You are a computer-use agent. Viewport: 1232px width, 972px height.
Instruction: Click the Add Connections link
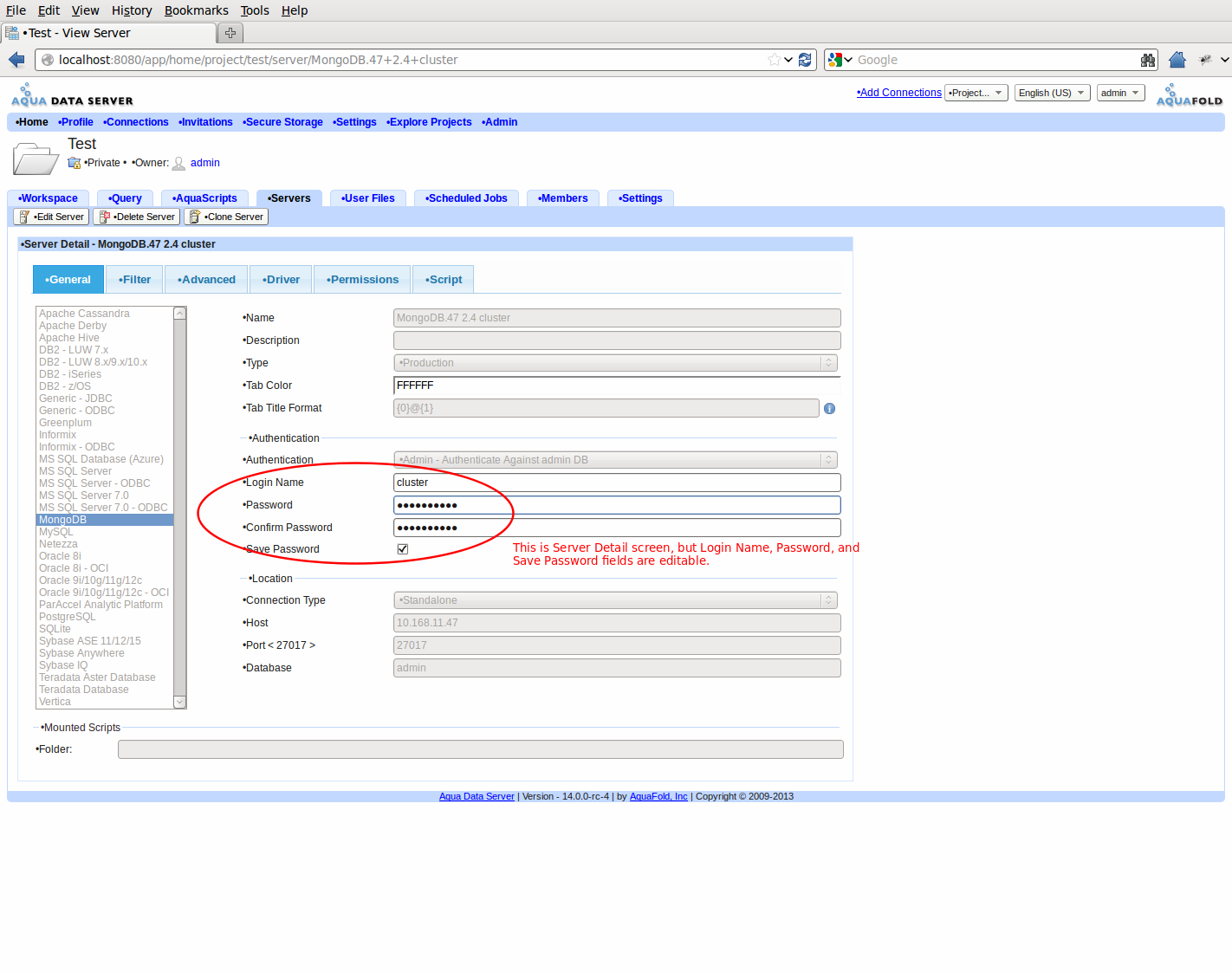coord(899,93)
